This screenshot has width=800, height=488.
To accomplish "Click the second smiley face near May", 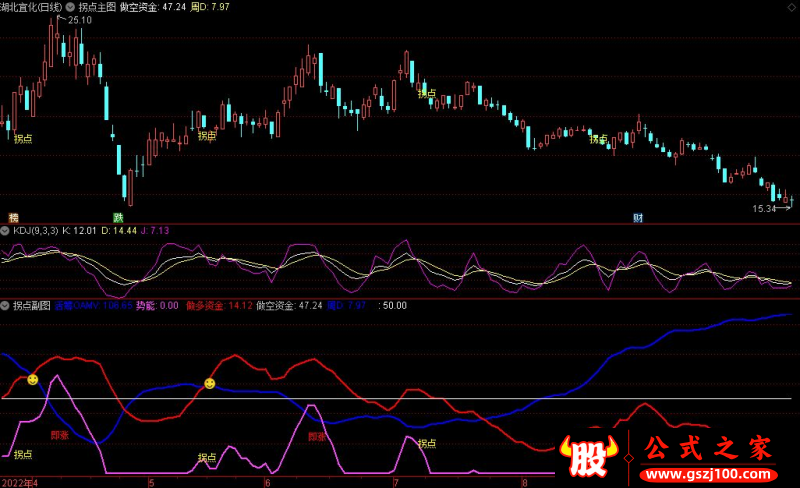I will click(x=209, y=383).
